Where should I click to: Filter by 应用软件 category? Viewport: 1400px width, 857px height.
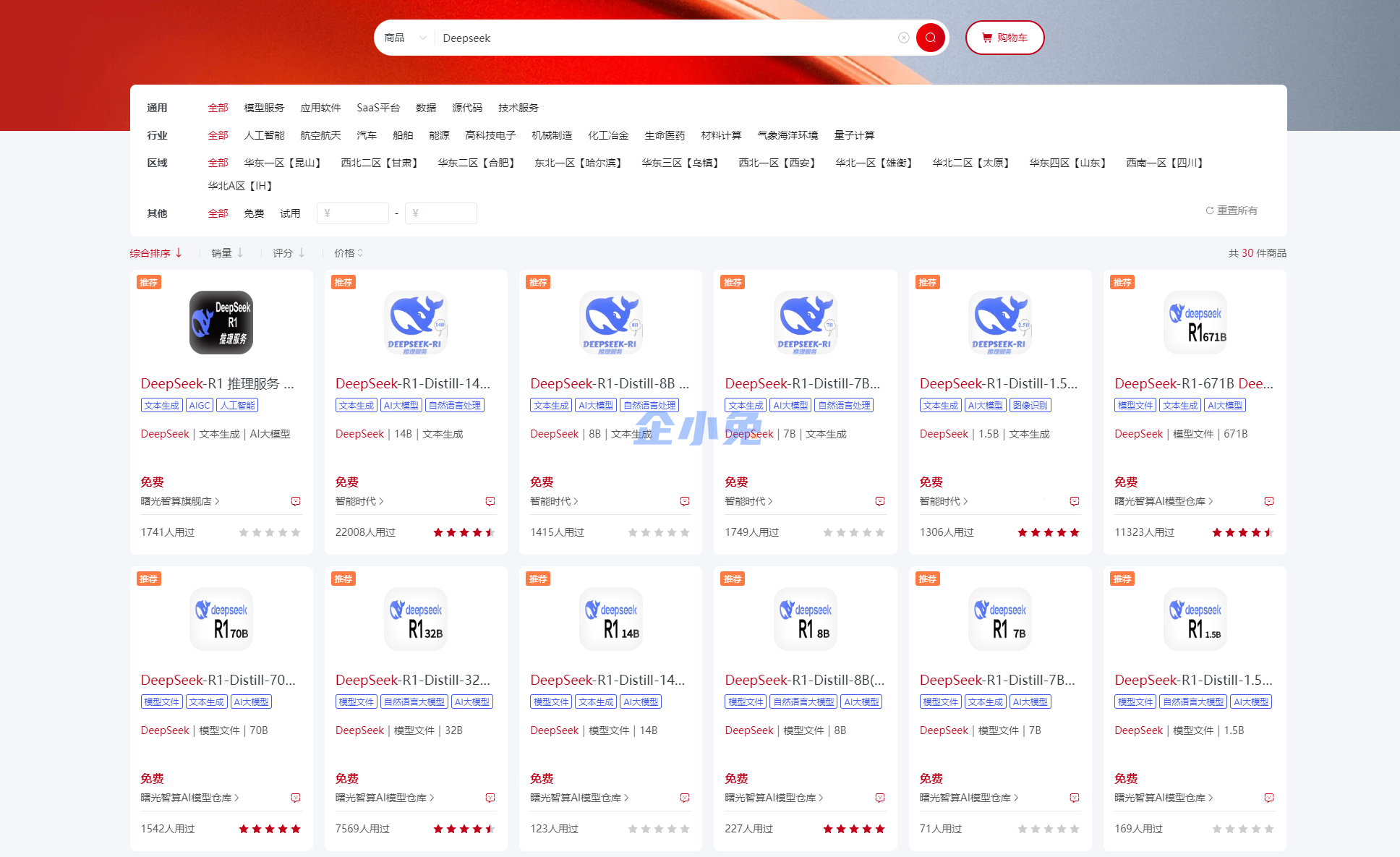coord(320,108)
